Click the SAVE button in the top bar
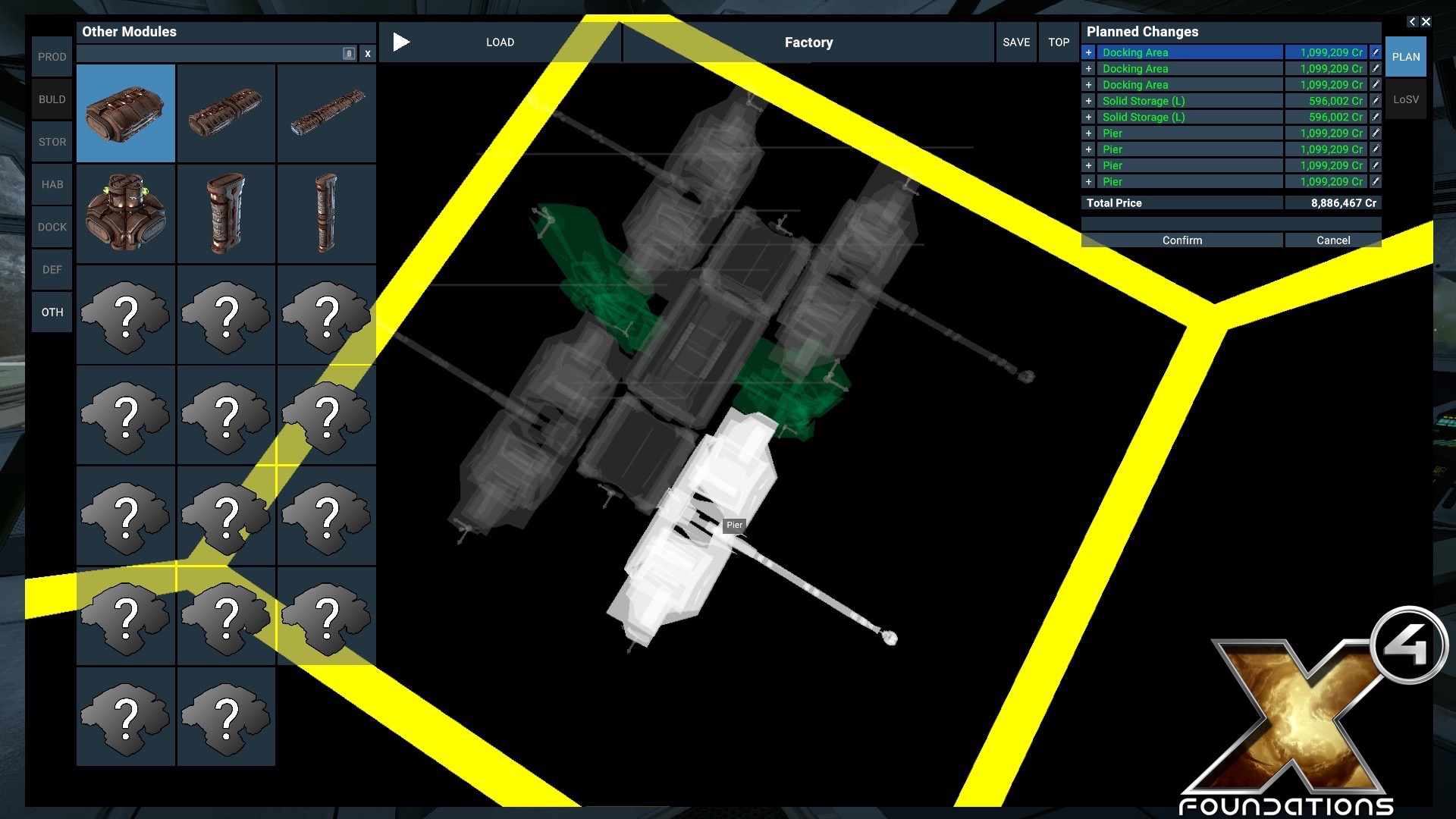The width and height of the screenshot is (1456, 819). [x=1016, y=42]
